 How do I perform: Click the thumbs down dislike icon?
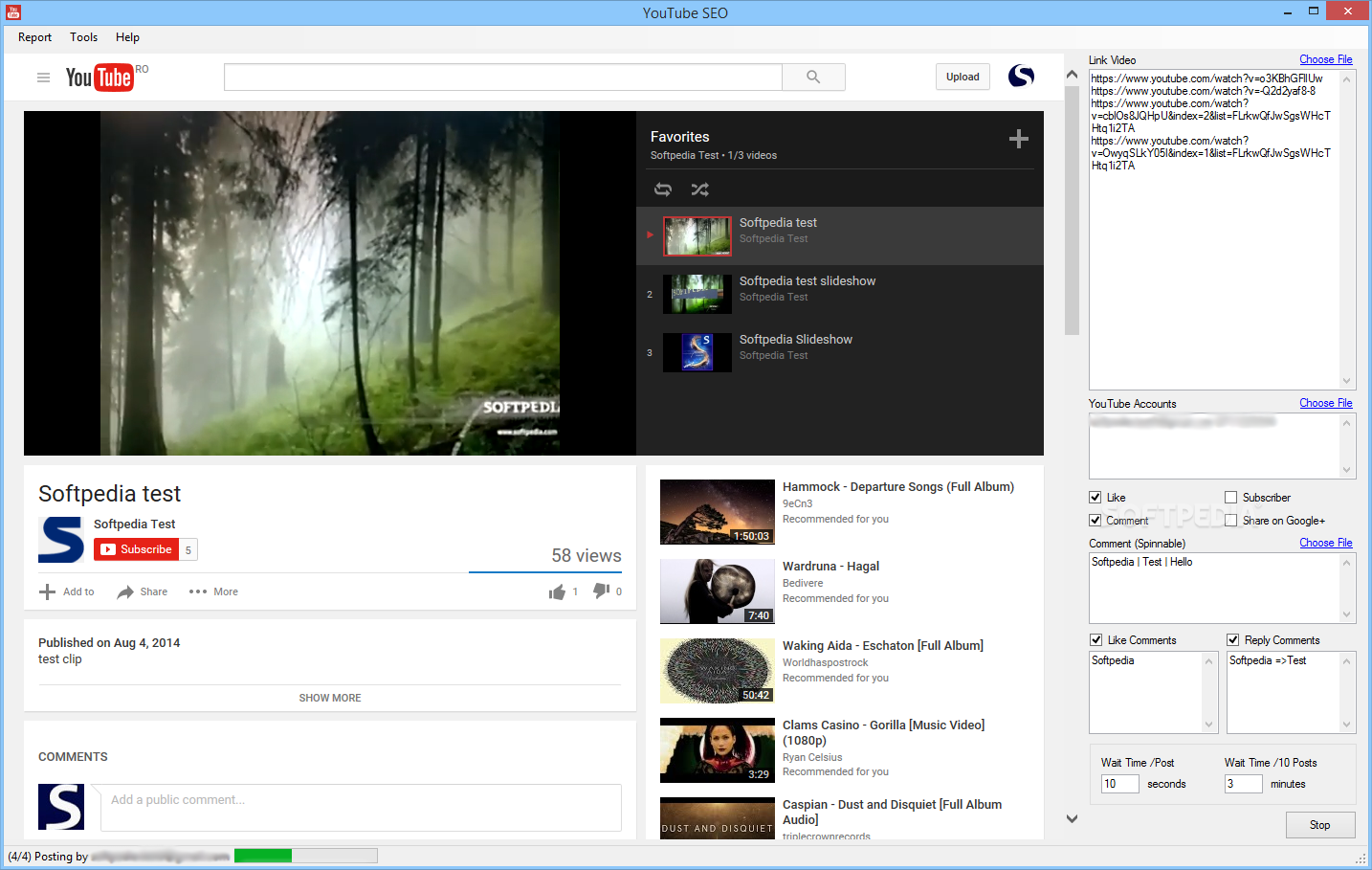click(601, 591)
